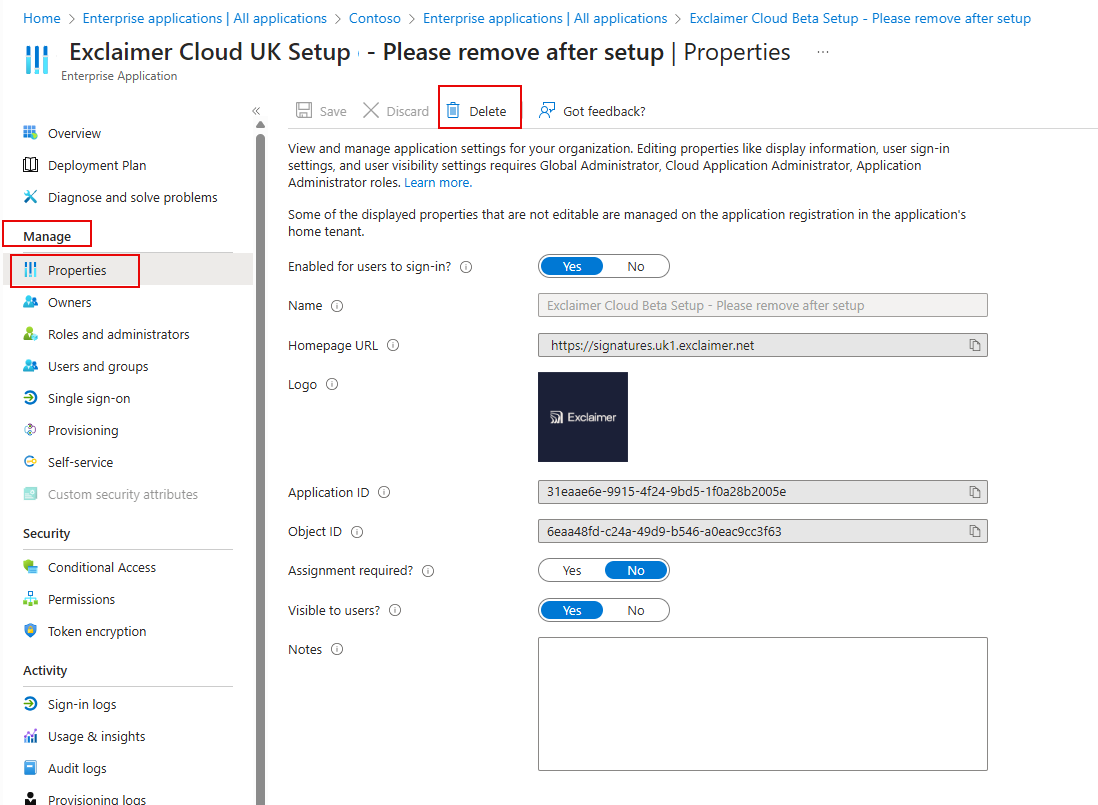
Task: Set Enabled for users to sign-in to No
Action: 636,267
